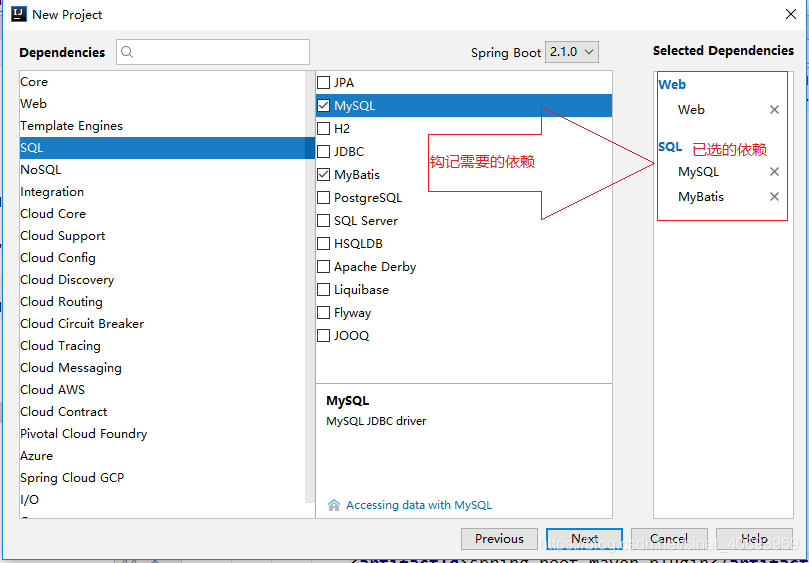
Task: Open the Template Engines category
Action: click(162, 126)
